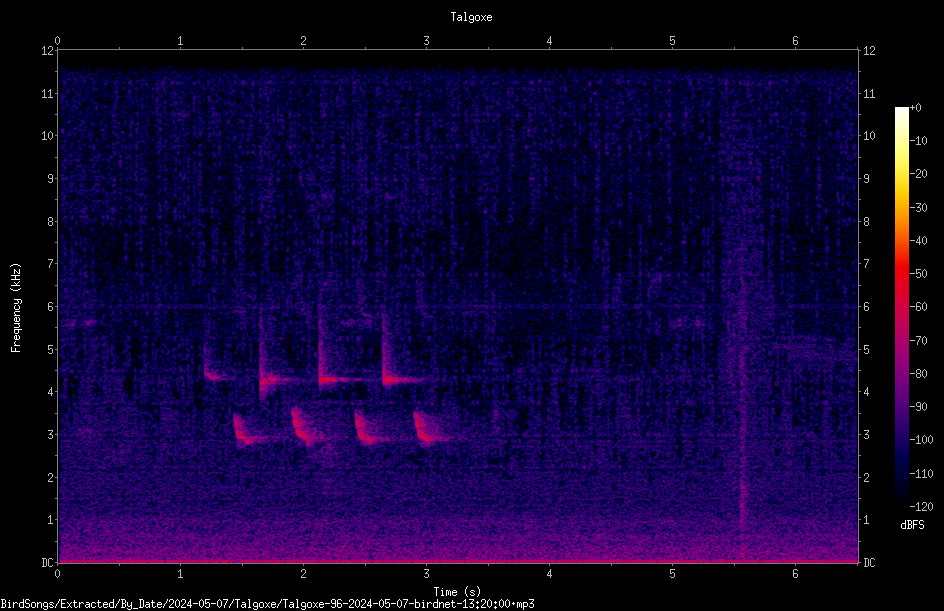Click the 5 second tick on top axis
This screenshot has height=611, width=944.
click(x=672, y=41)
